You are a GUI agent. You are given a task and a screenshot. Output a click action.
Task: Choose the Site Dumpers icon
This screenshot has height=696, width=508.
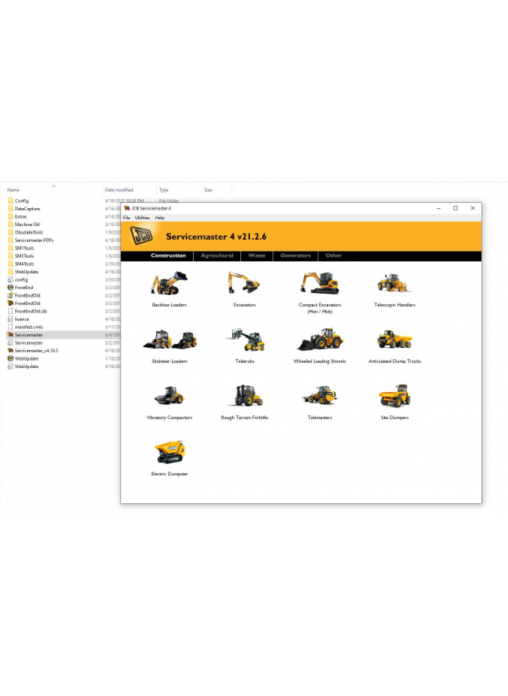394,395
